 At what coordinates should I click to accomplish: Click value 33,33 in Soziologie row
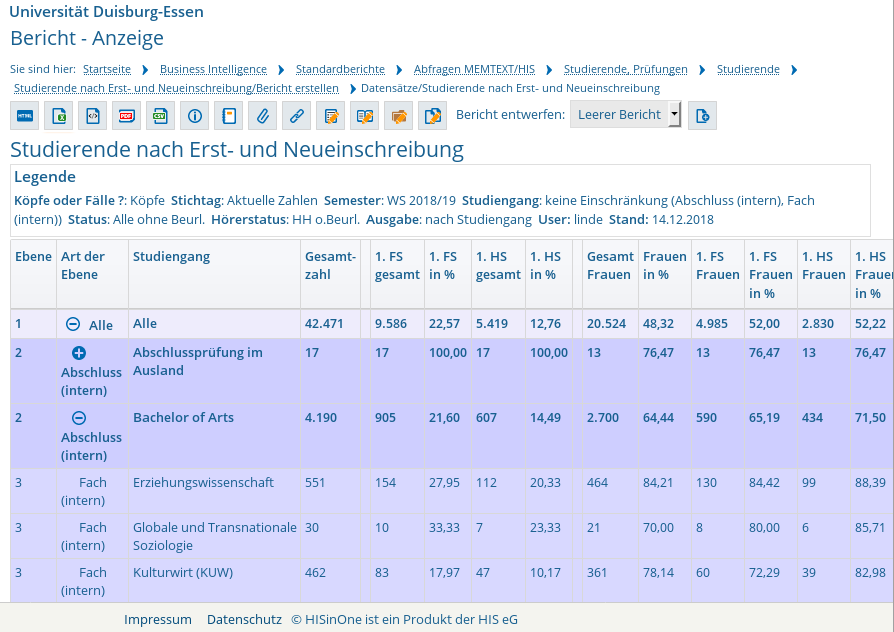click(444, 528)
